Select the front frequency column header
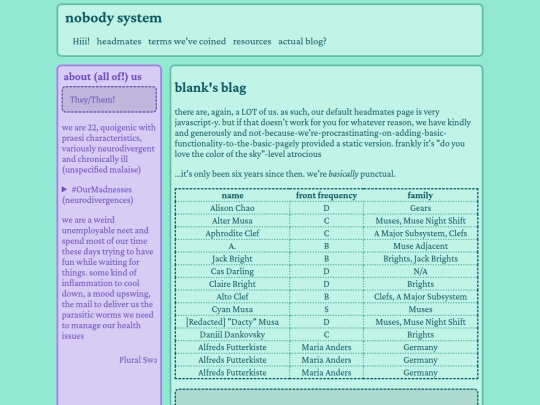This screenshot has width=540, height=405. coord(326,195)
